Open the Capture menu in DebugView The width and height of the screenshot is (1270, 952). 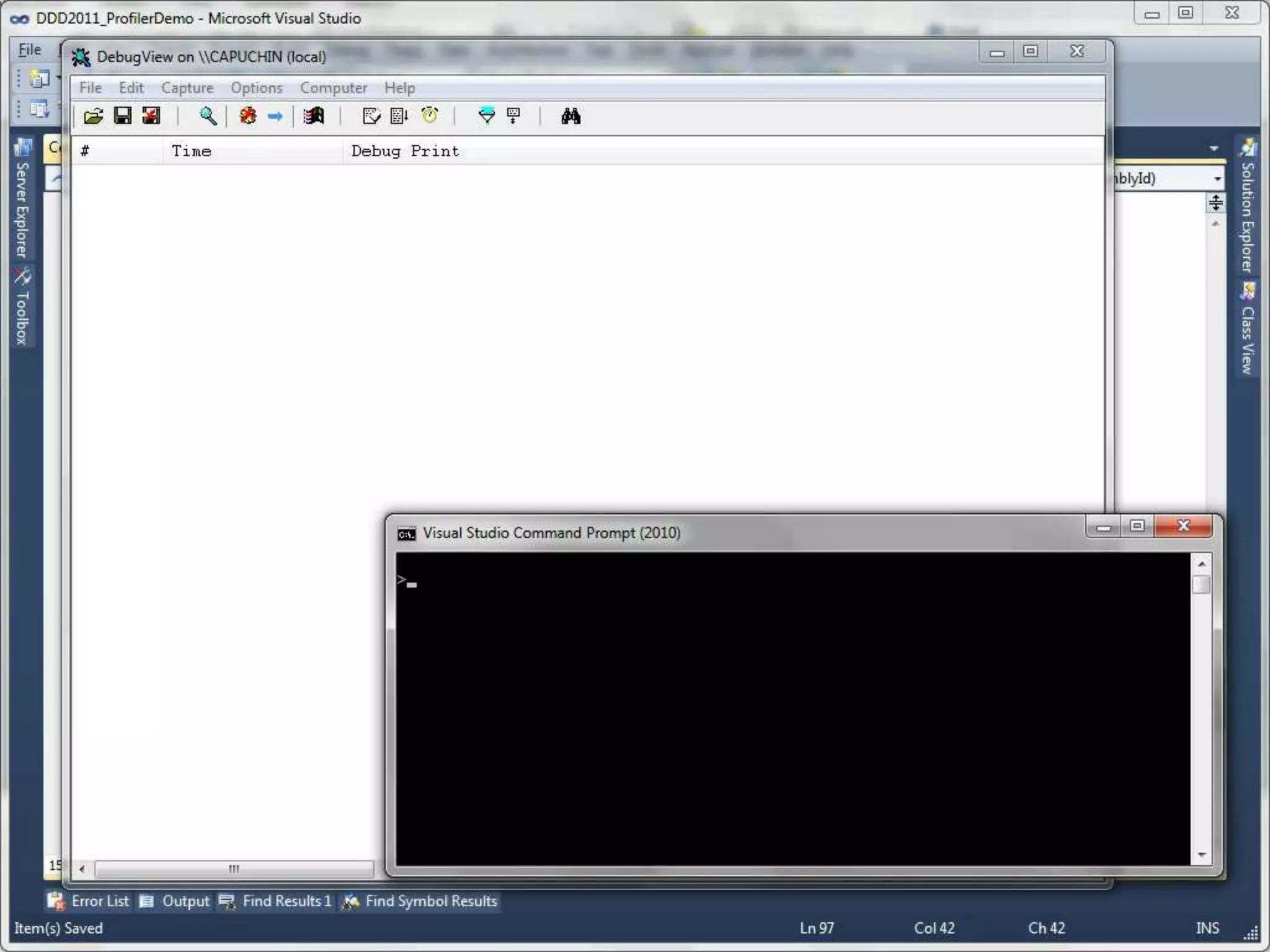pos(187,88)
